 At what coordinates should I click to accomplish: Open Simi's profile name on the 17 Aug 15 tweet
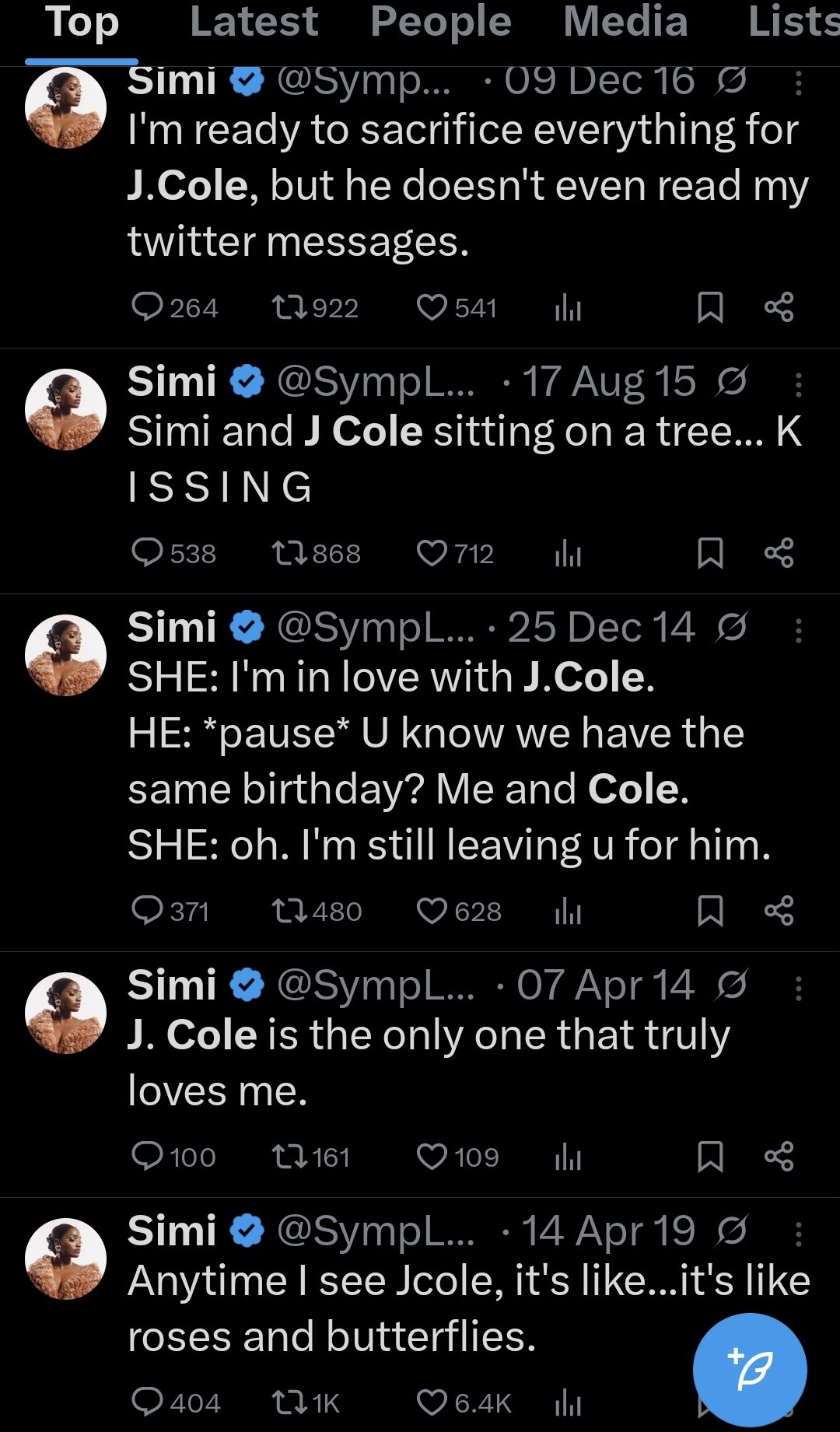pos(172,382)
